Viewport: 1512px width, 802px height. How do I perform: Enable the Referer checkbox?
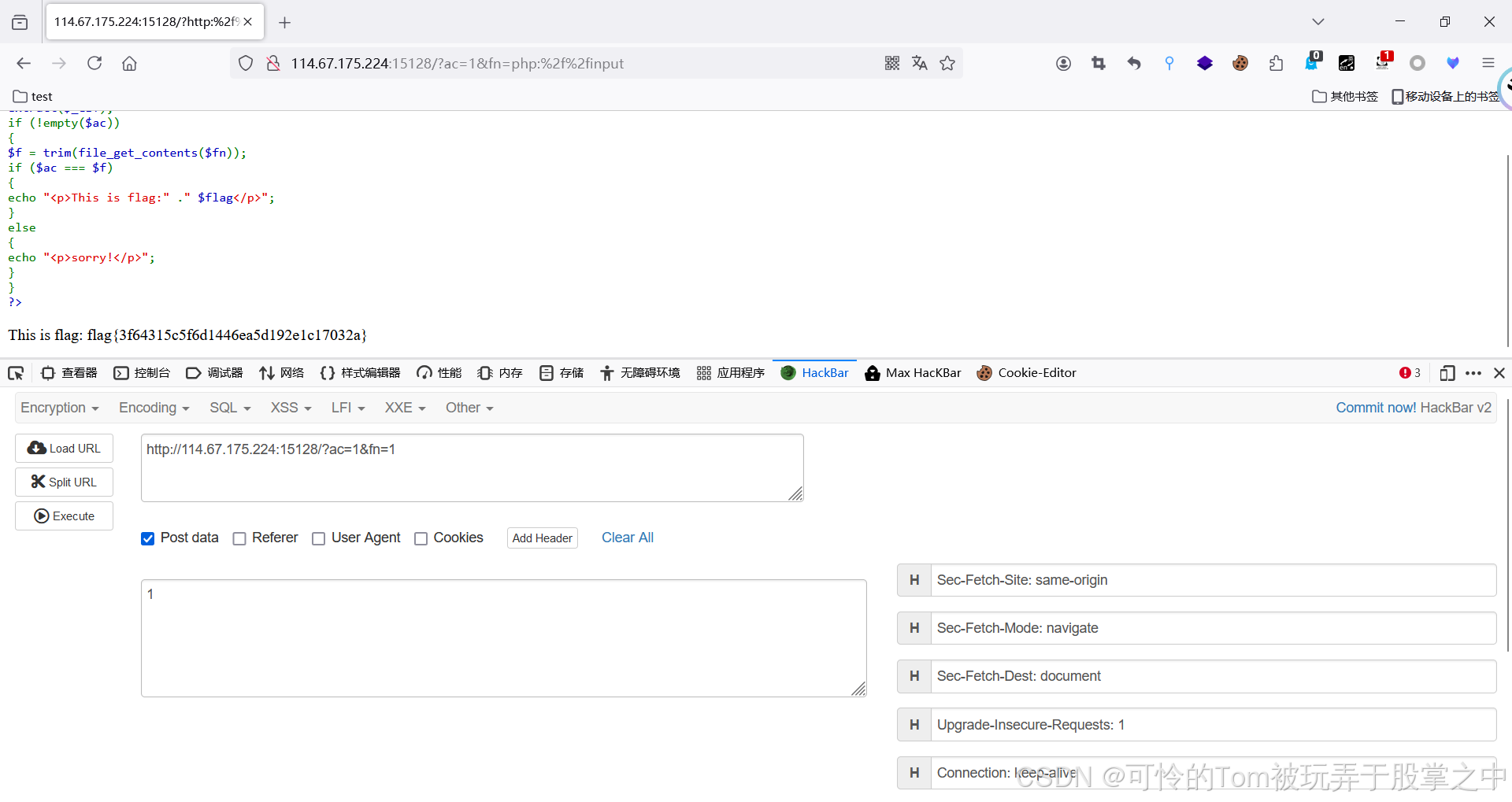239,538
